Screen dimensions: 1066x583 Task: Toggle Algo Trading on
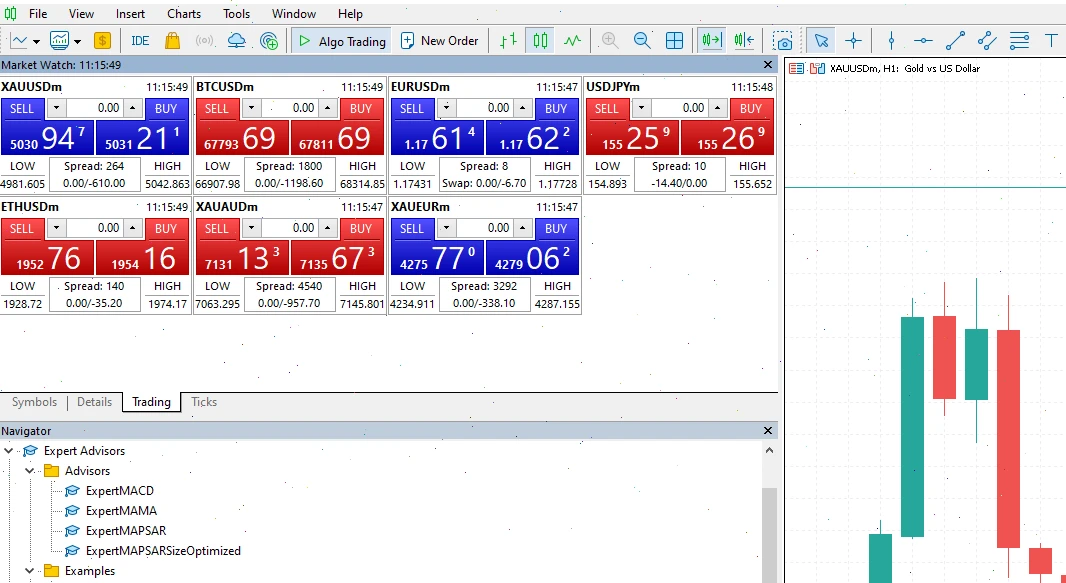pyautogui.click(x=342, y=41)
